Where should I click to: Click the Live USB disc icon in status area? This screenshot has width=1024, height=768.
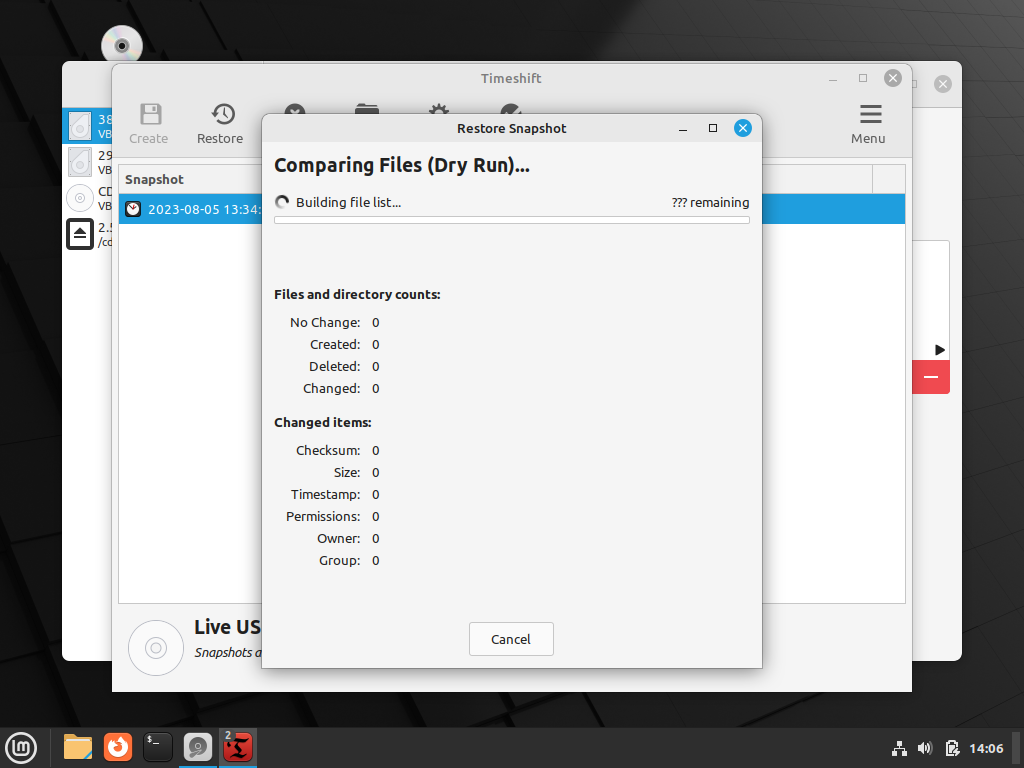tap(156, 648)
